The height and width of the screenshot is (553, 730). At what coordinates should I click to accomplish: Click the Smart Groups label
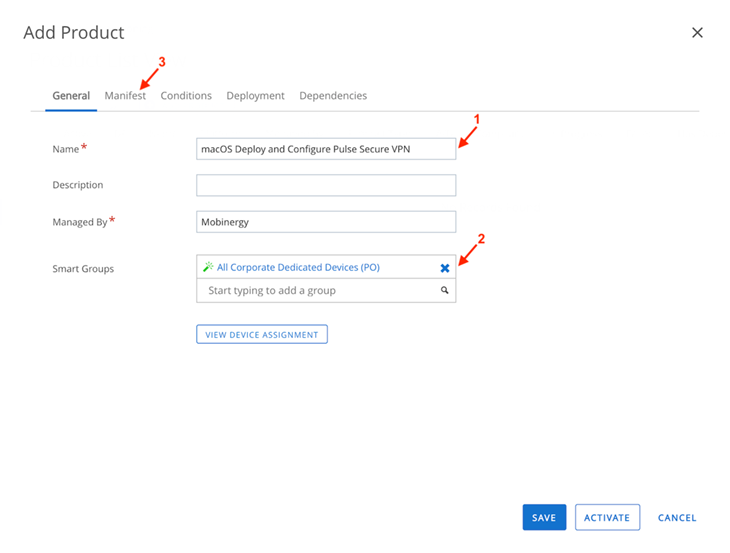click(83, 269)
